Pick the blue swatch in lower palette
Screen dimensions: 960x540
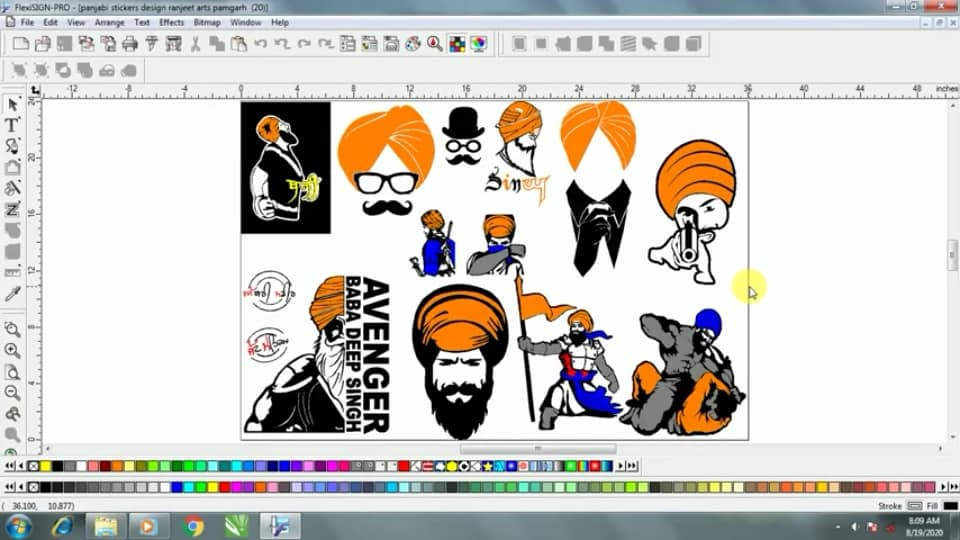point(177,487)
